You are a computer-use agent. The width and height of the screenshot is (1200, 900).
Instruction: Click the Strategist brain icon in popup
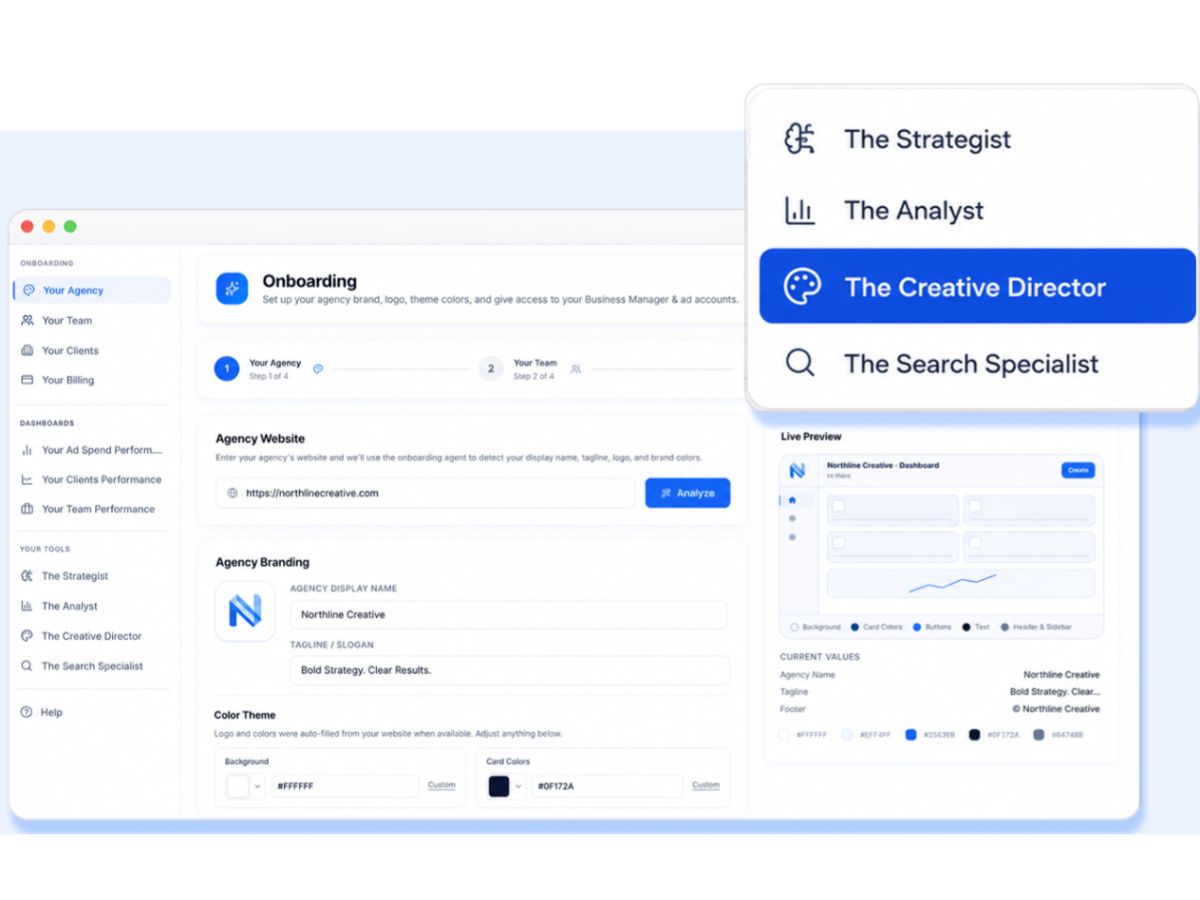799,138
